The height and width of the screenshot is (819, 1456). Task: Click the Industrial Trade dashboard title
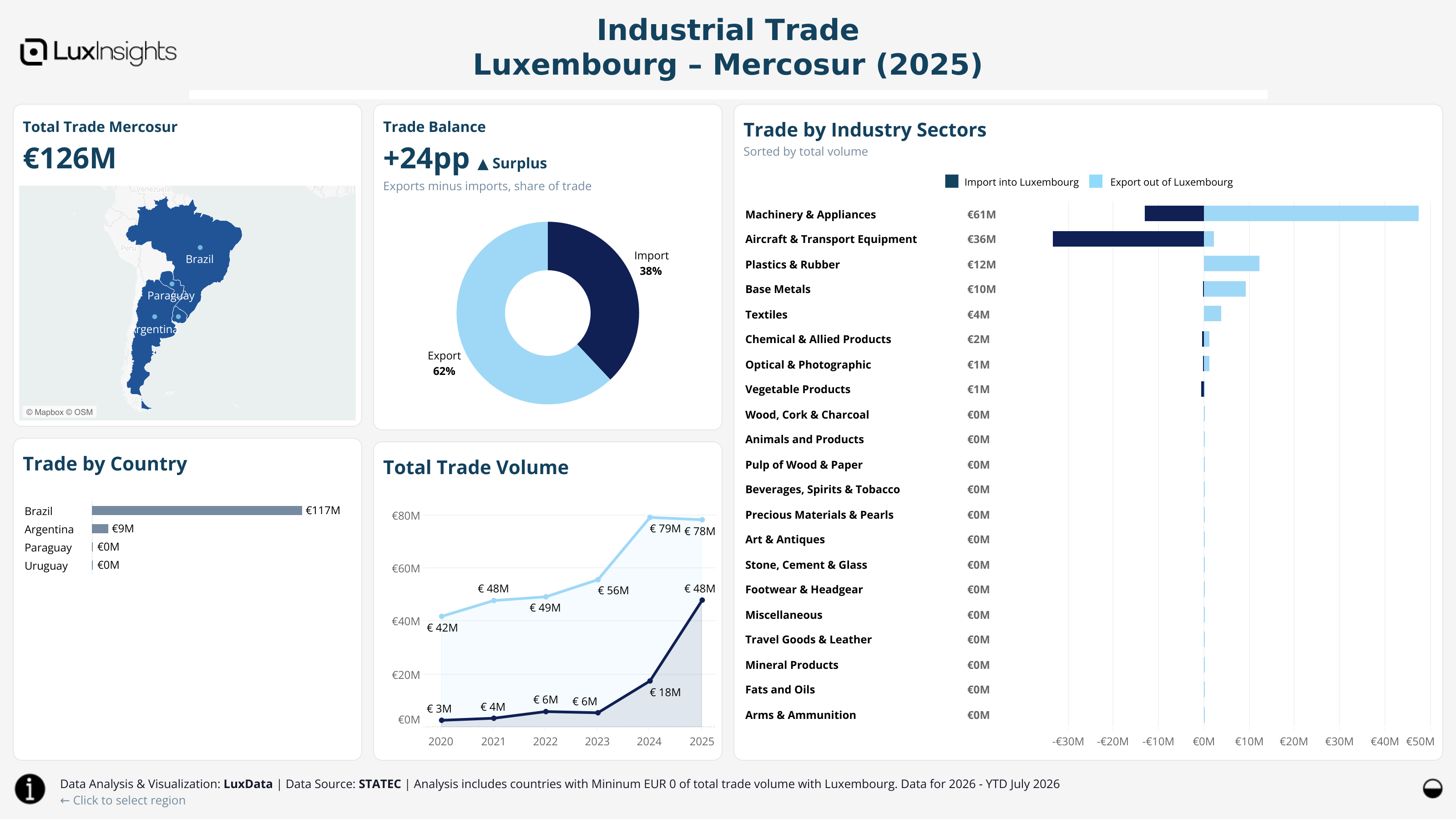[x=728, y=47]
